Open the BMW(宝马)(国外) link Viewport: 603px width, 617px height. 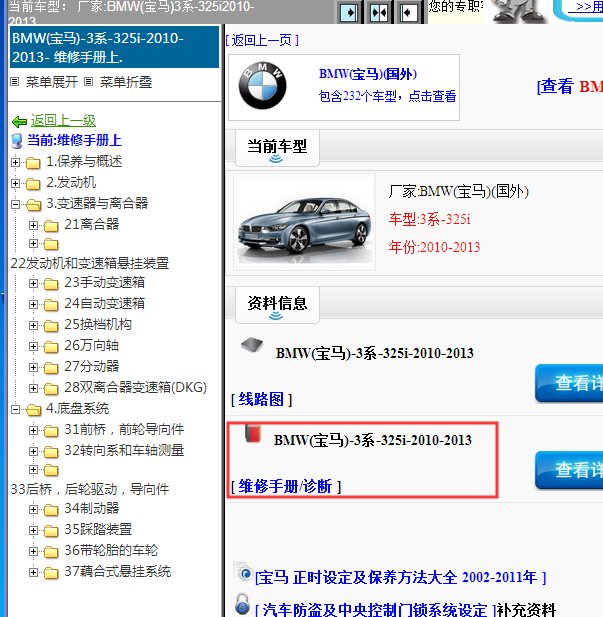pos(368,74)
